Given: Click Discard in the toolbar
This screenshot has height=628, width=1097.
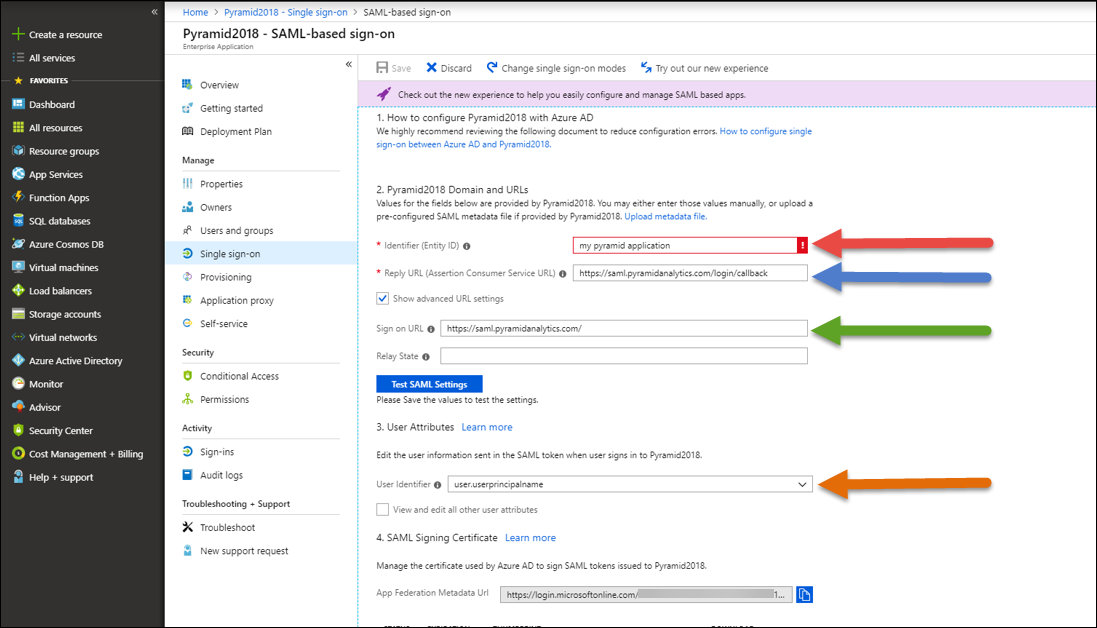Looking at the screenshot, I should (x=449, y=68).
